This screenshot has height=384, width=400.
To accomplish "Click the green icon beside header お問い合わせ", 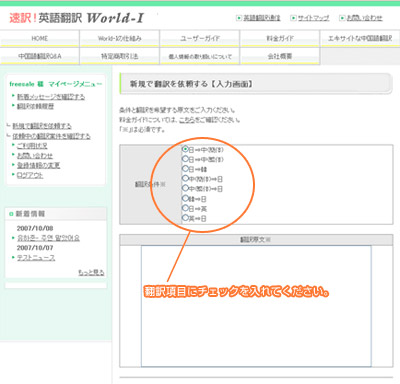I will click(342, 18).
